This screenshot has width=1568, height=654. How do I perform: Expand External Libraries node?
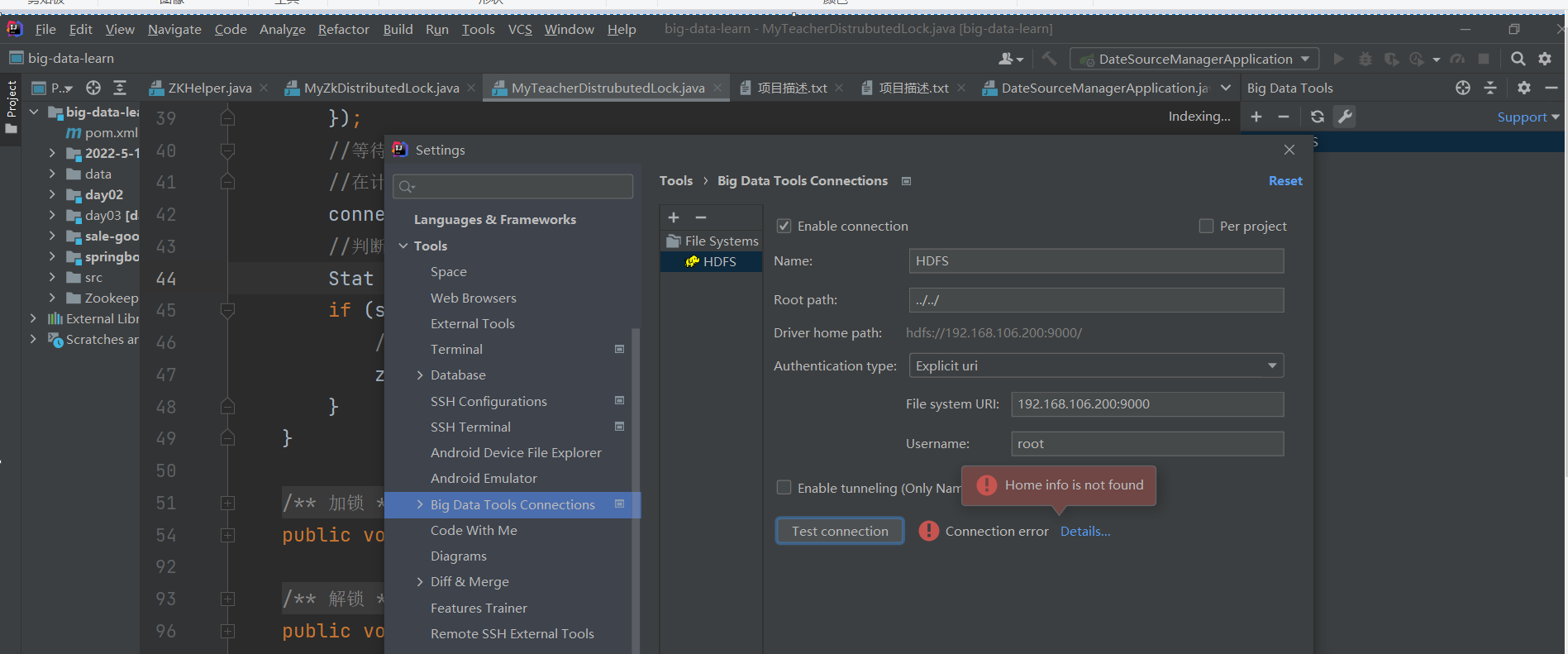point(33,318)
